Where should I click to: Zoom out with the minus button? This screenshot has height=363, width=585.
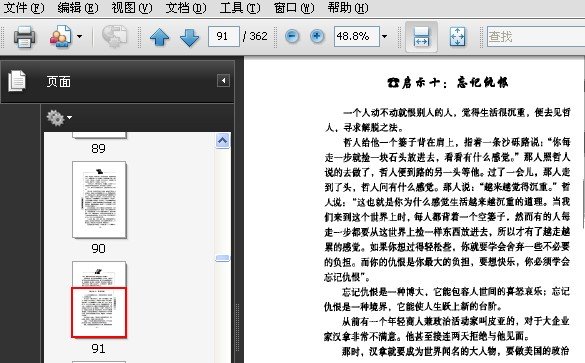coord(292,36)
